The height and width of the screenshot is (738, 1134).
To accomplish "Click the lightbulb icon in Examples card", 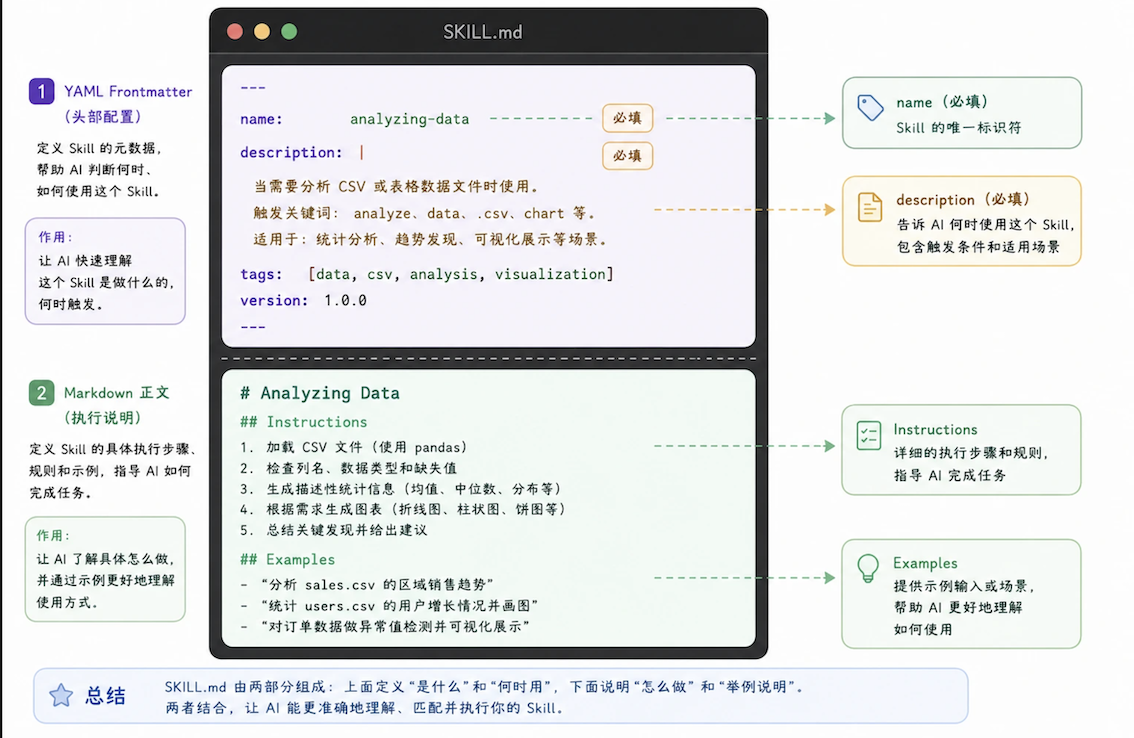I will (868, 568).
